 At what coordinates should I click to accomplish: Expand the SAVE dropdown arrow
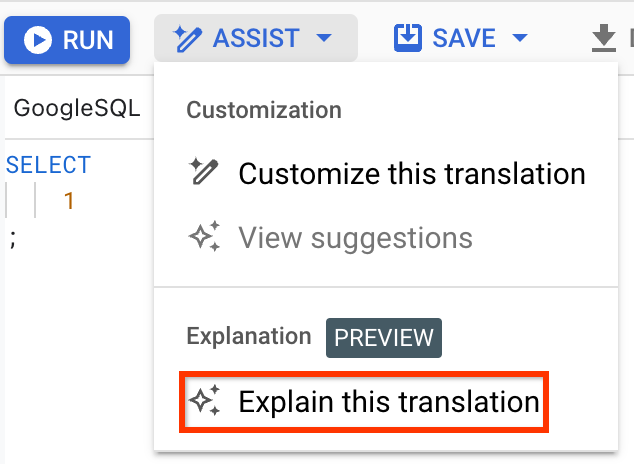[519, 40]
